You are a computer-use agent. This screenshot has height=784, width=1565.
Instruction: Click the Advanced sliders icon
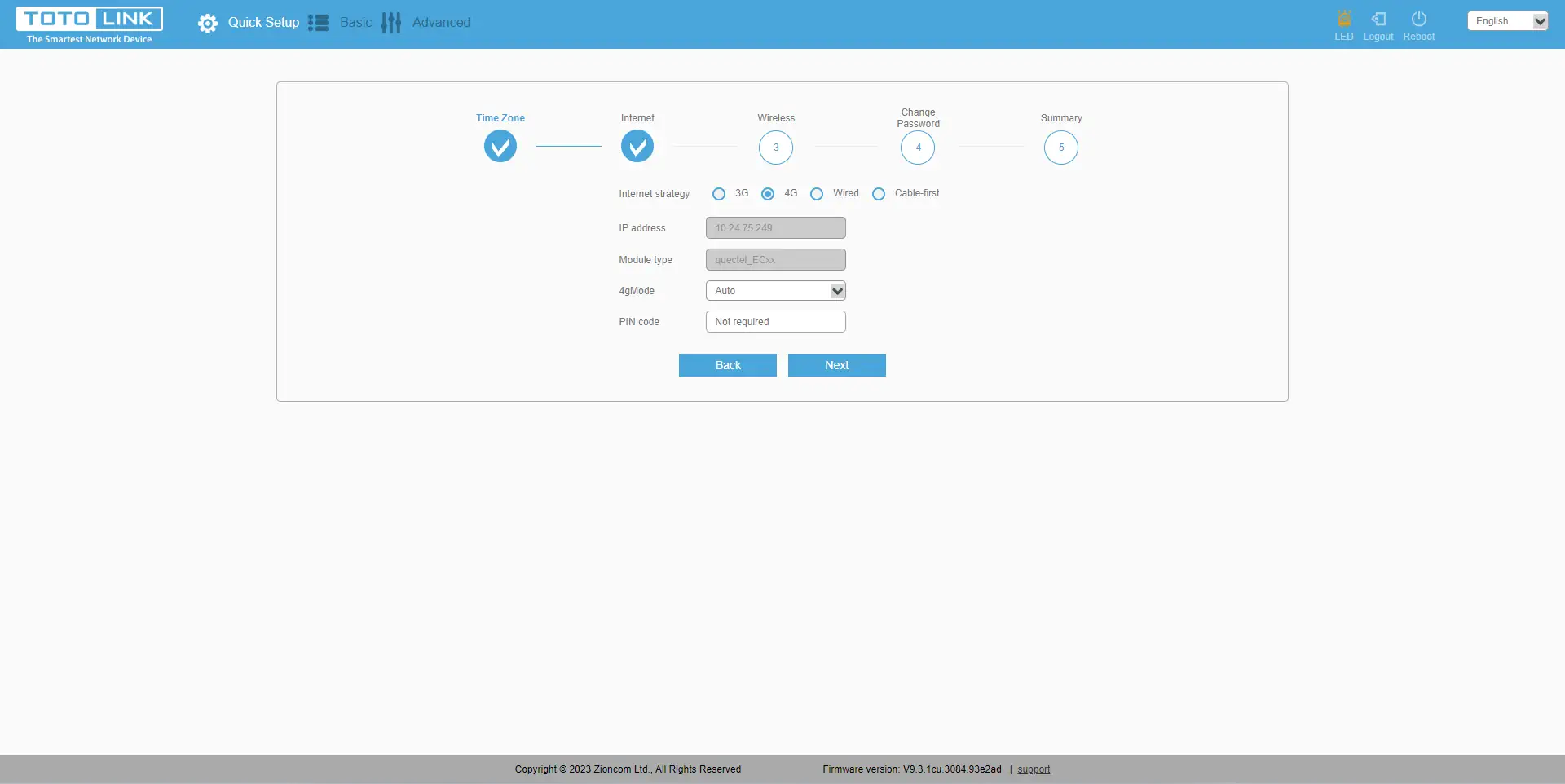pyautogui.click(x=391, y=23)
